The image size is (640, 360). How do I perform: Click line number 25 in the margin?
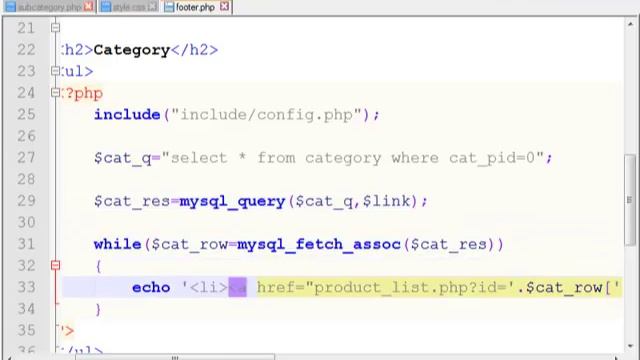point(26,114)
